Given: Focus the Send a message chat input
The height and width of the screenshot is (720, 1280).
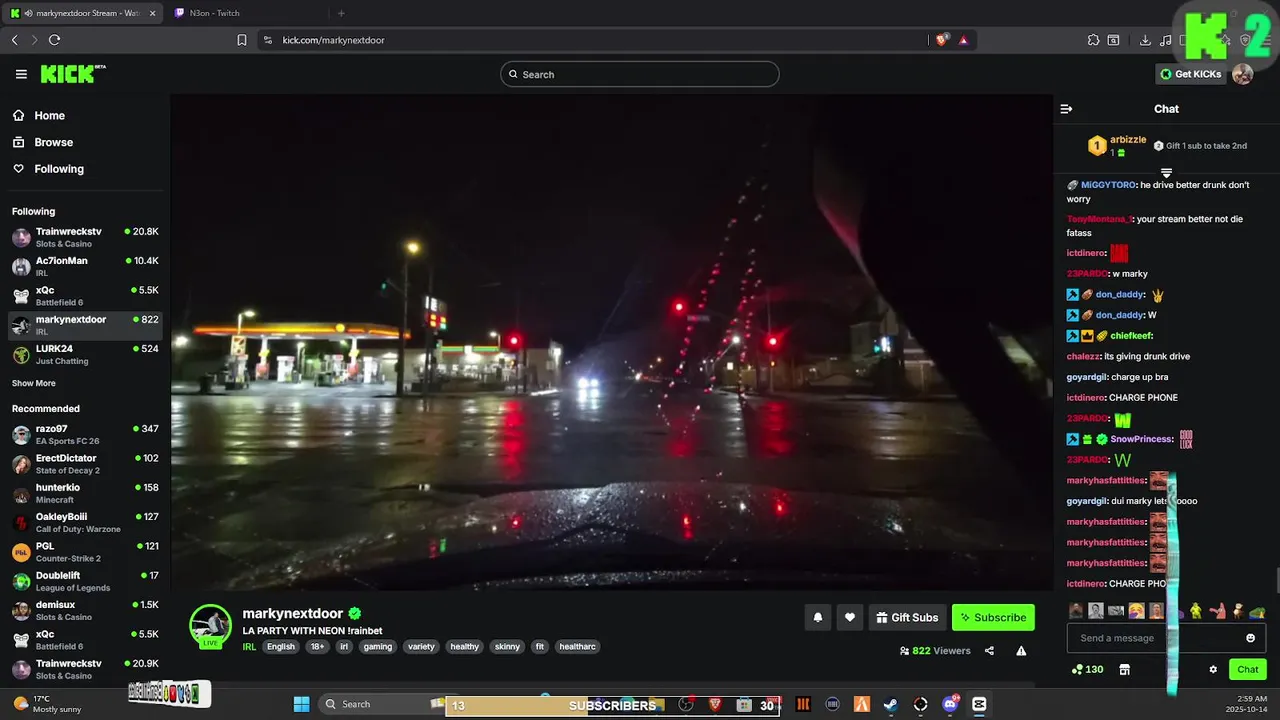Looking at the screenshot, I should tap(1166, 638).
